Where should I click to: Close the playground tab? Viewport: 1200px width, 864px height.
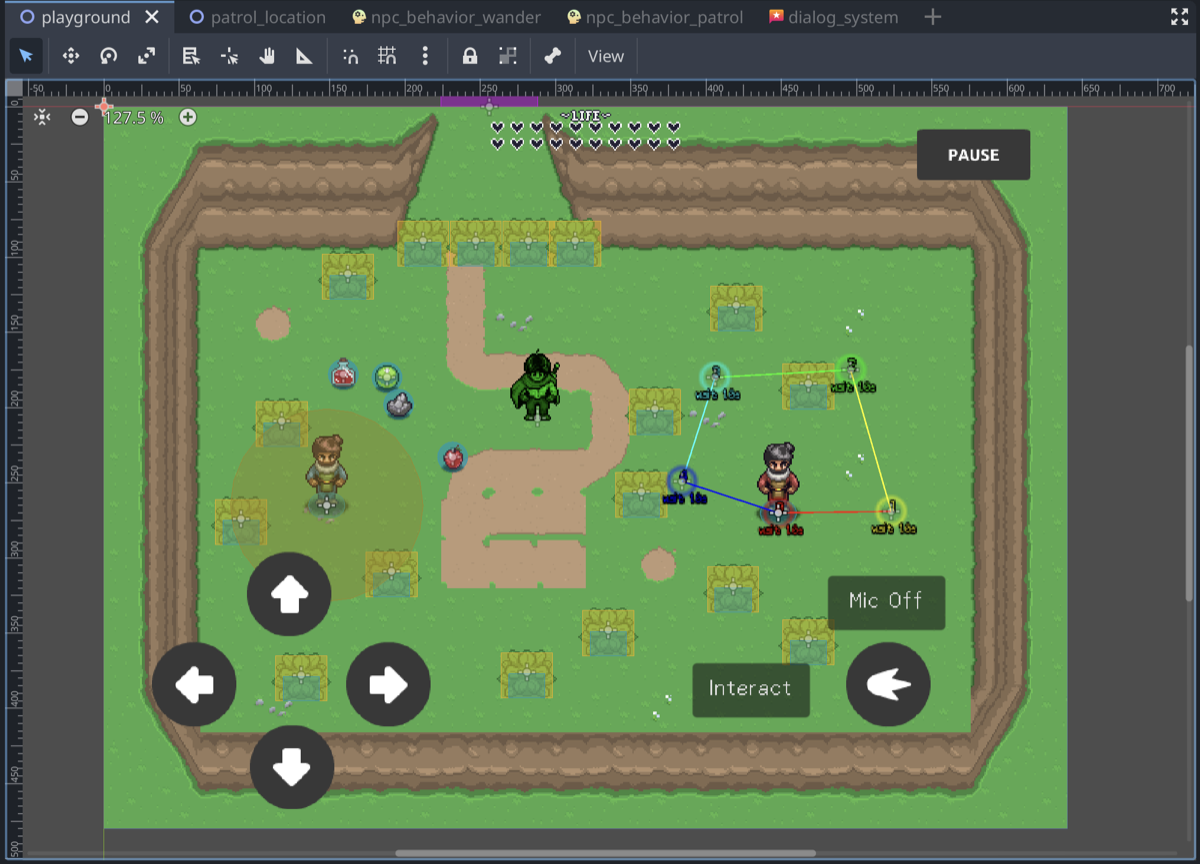click(x=152, y=17)
